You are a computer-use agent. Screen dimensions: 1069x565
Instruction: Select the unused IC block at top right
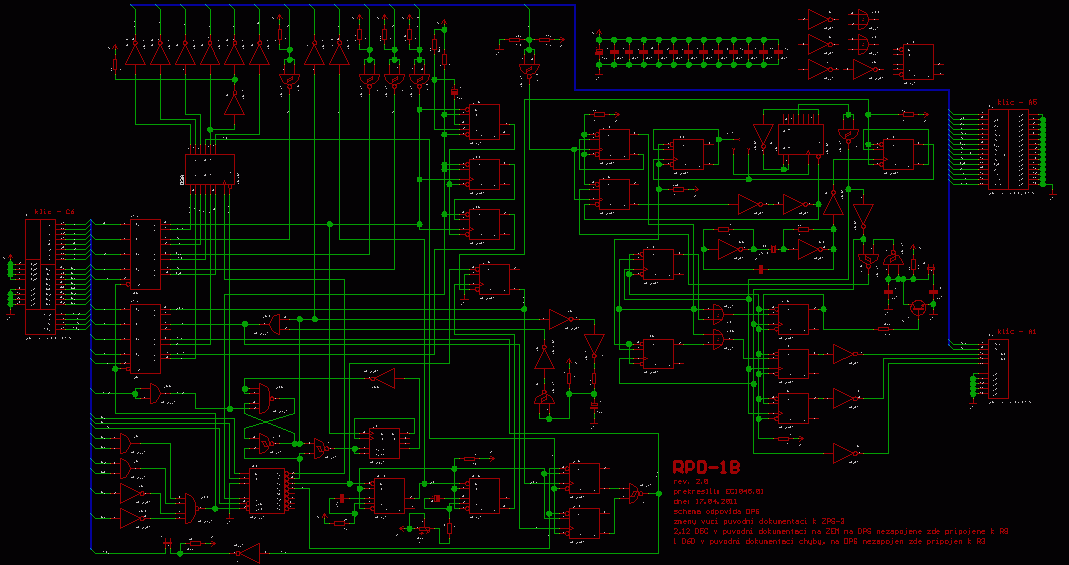(x=918, y=61)
